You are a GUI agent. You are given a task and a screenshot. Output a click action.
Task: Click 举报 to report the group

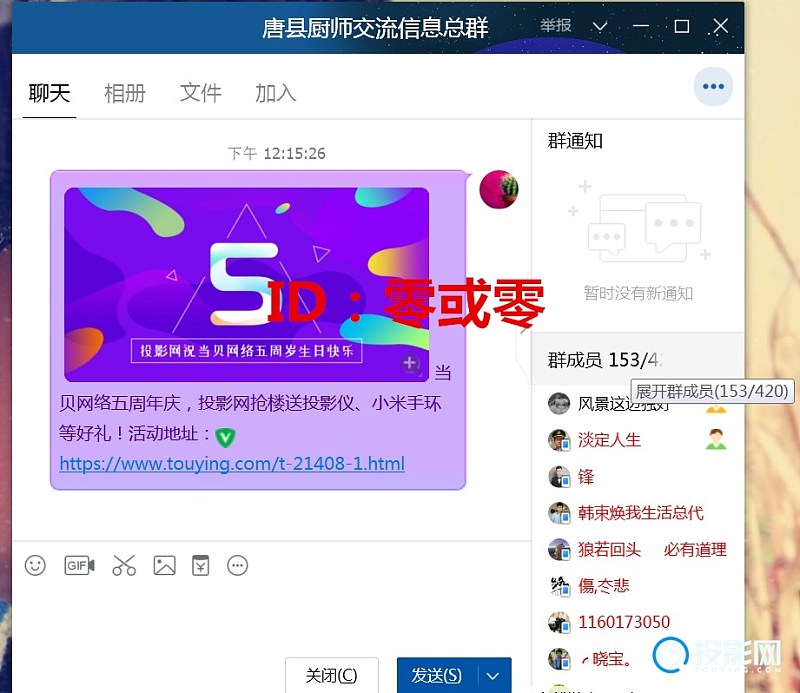pyautogui.click(x=556, y=25)
